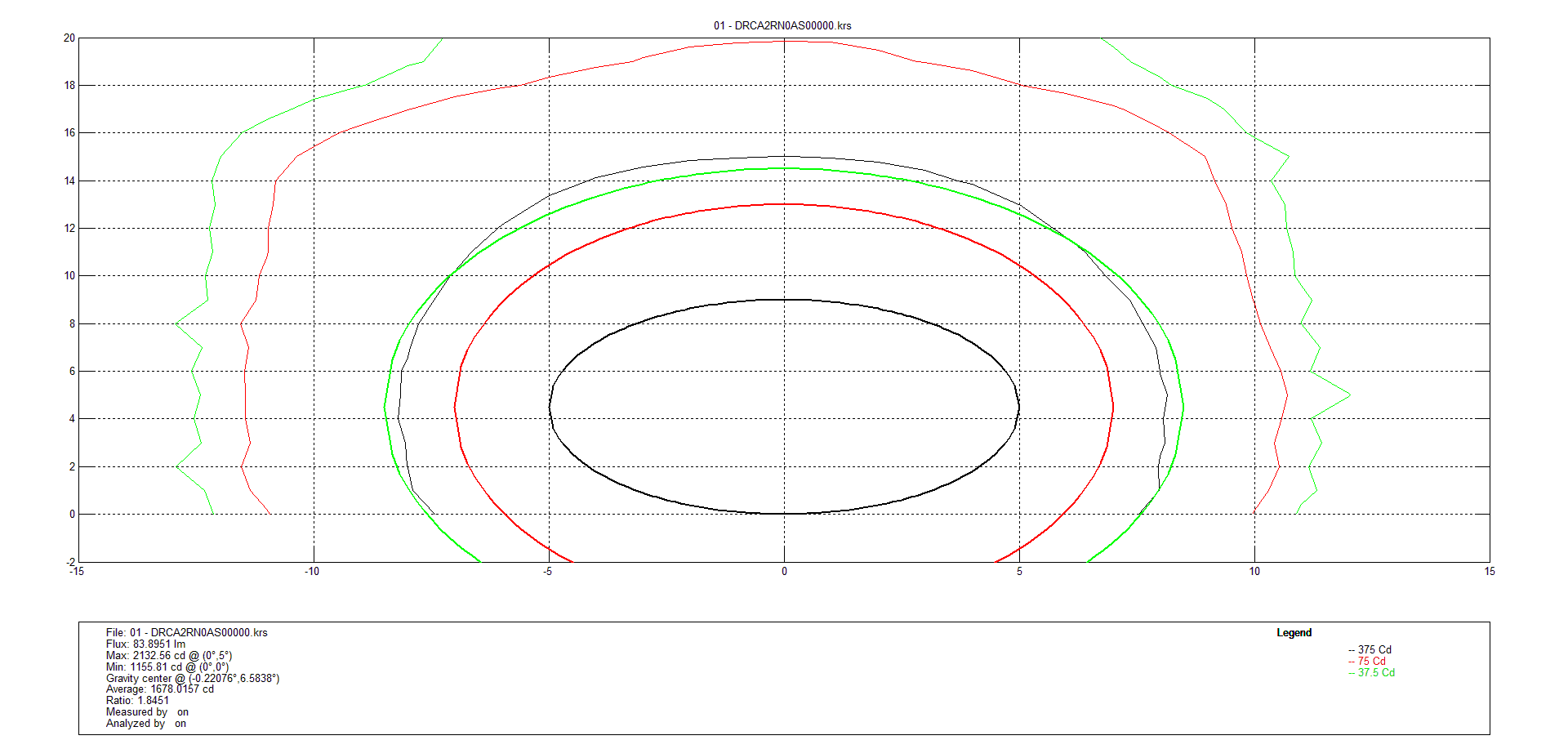Click the x-axis tick label -15
The image size is (1568, 749).
[76, 572]
